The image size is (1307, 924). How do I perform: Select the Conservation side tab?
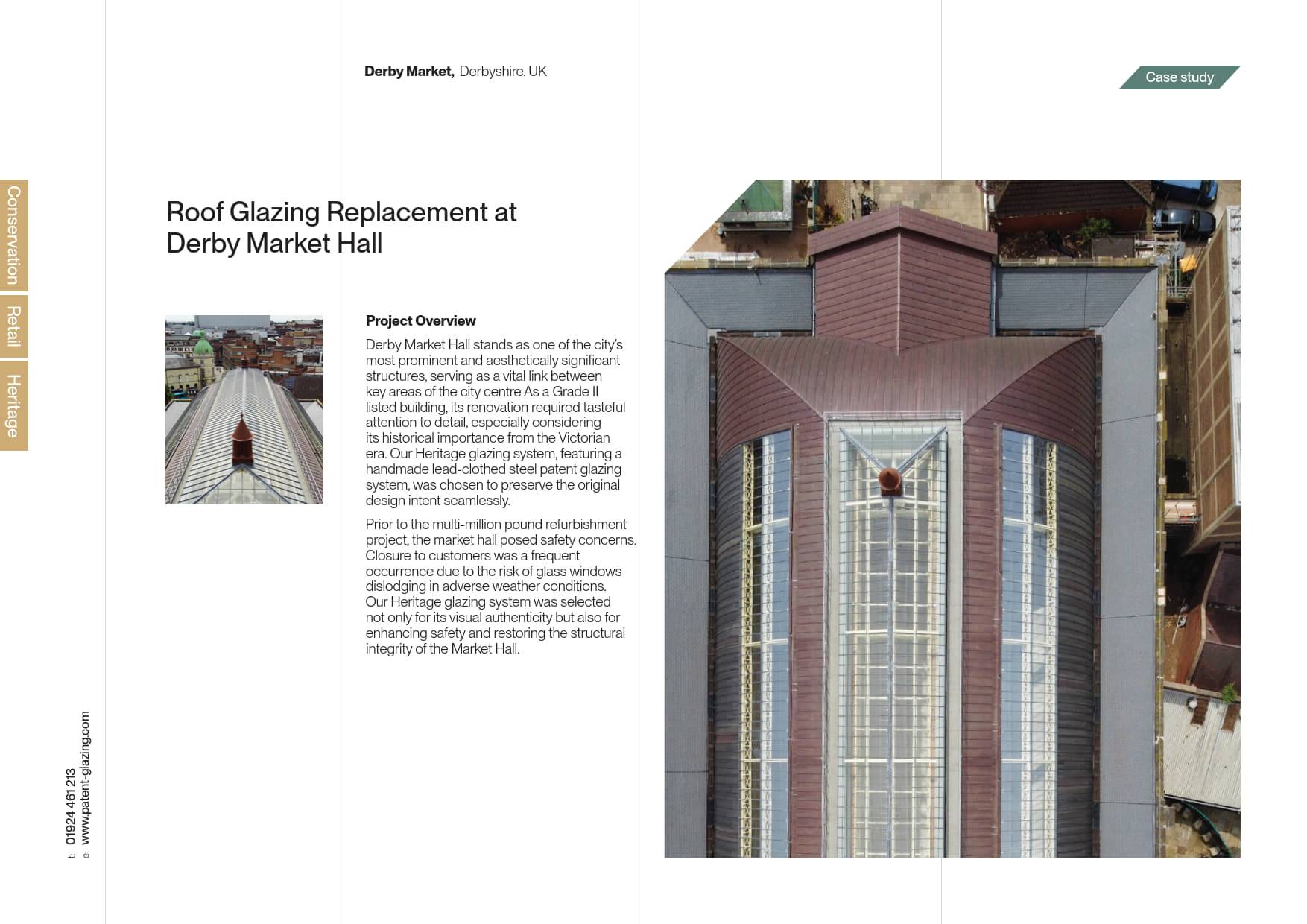coord(13,235)
